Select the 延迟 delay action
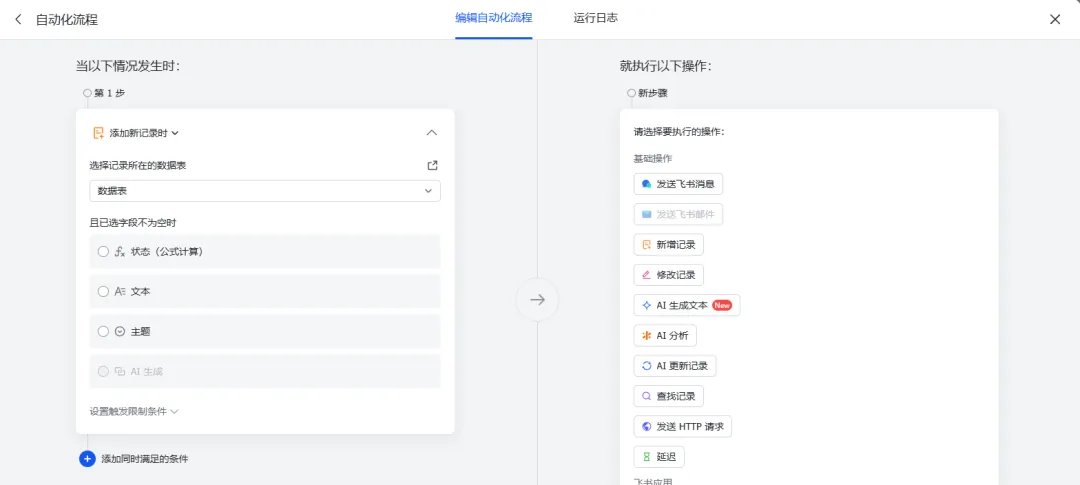The image size is (1080, 485). click(659, 457)
